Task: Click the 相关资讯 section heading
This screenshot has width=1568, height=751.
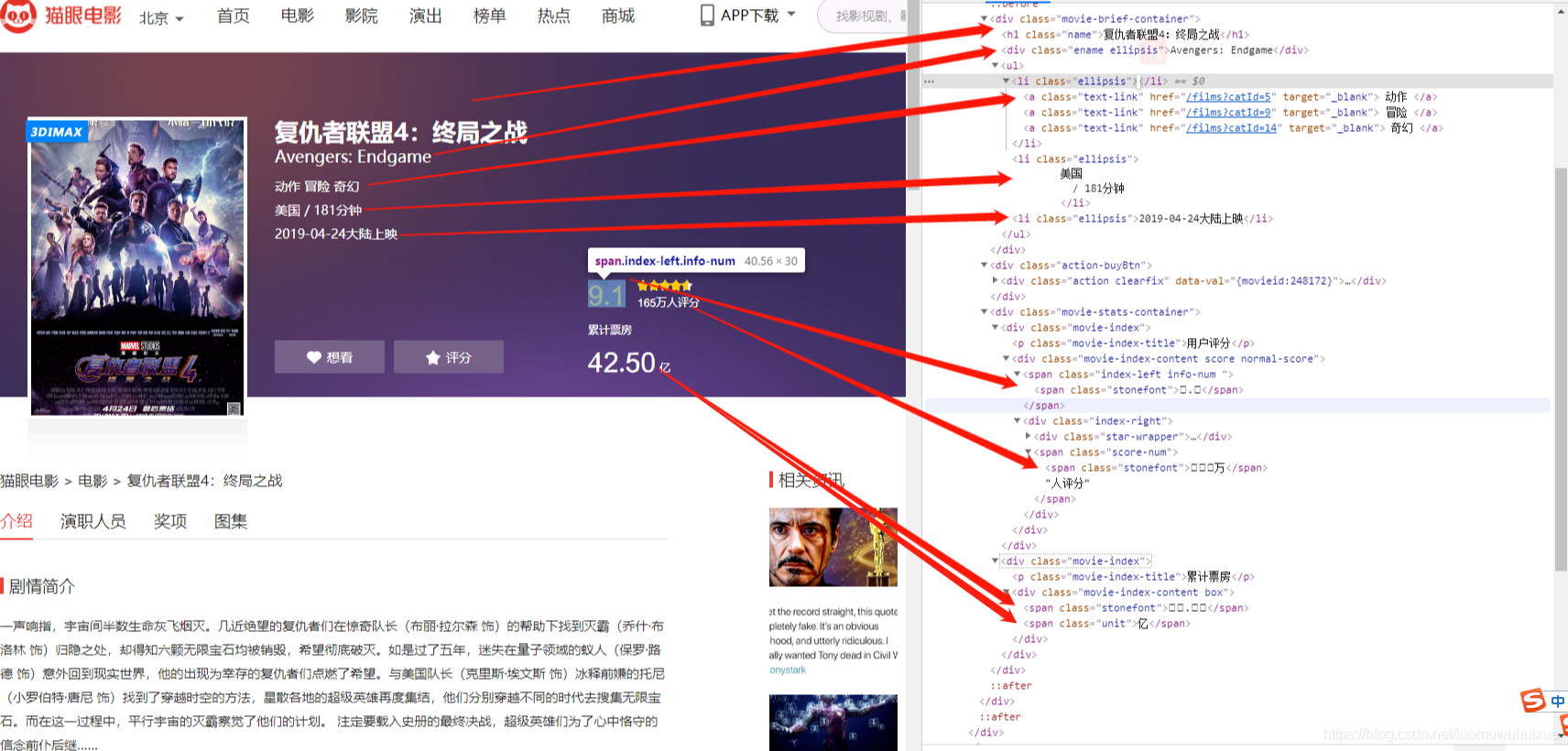Action: tap(811, 480)
